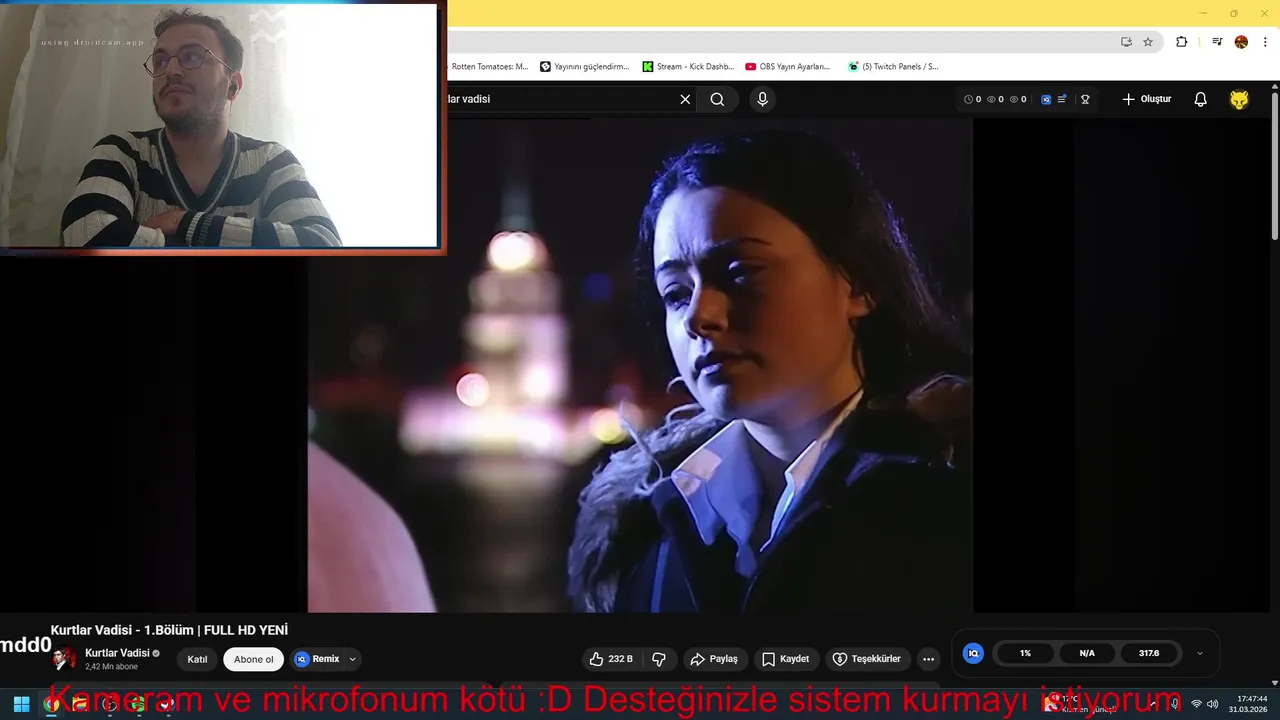Open the Chrome profile avatar
The width and height of the screenshot is (1280, 720).
tap(1241, 42)
